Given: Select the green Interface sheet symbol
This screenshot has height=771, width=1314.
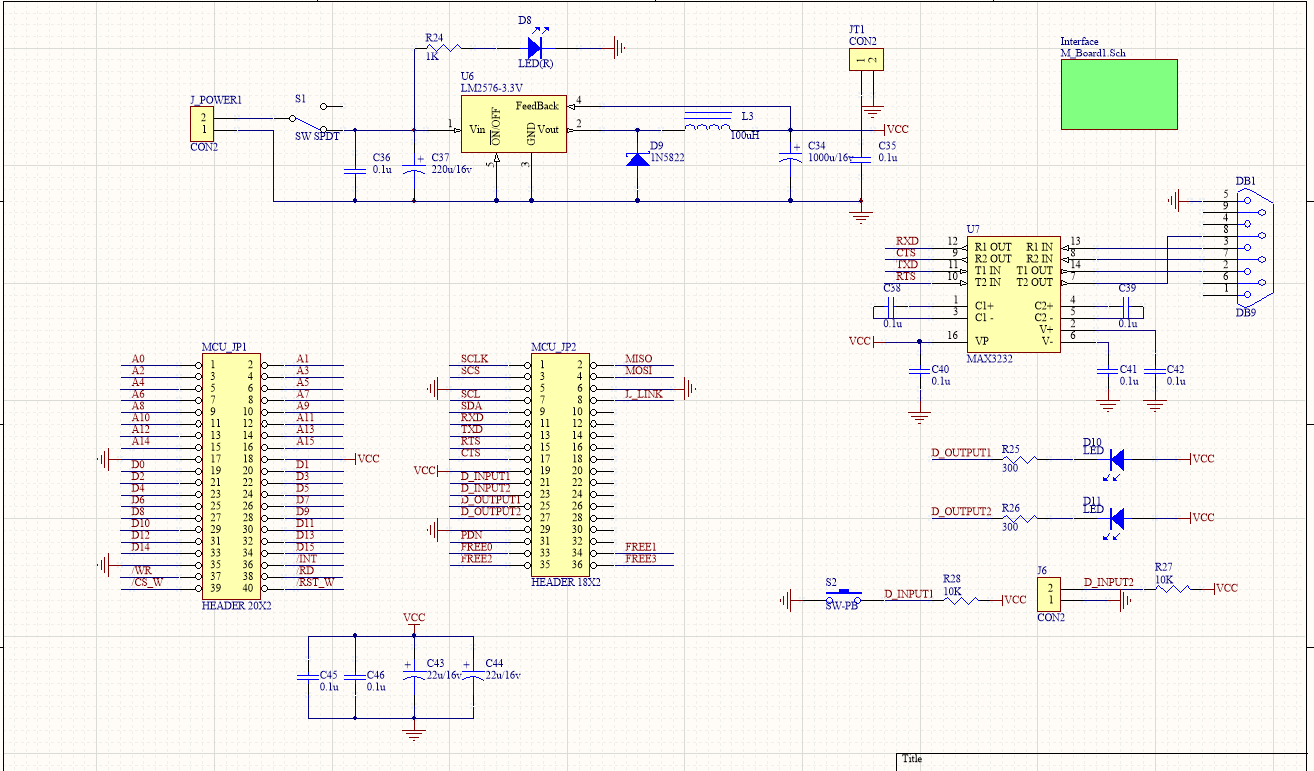Looking at the screenshot, I should coord(1119,94).
